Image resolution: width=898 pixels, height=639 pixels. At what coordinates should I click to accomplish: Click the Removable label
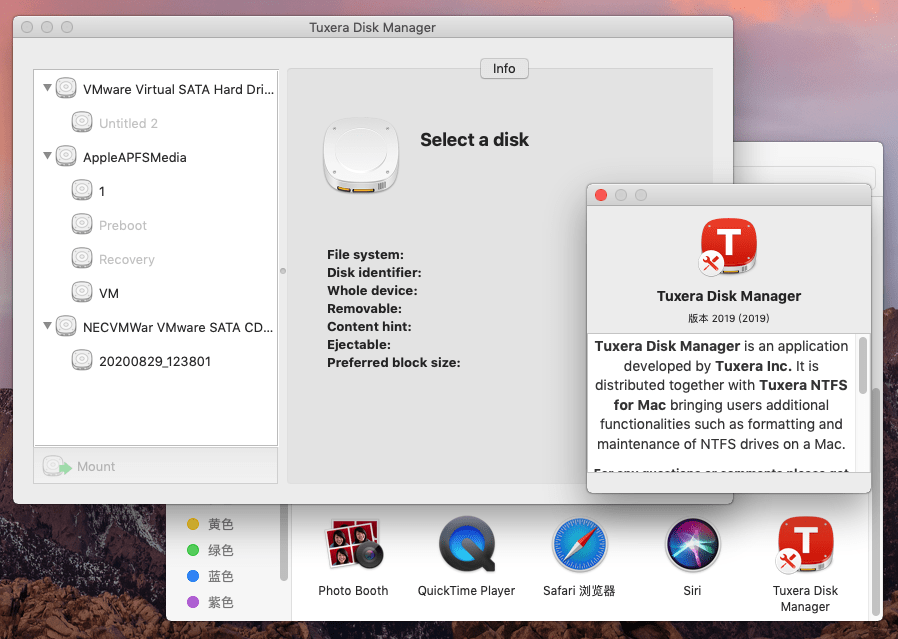(364, 309)
